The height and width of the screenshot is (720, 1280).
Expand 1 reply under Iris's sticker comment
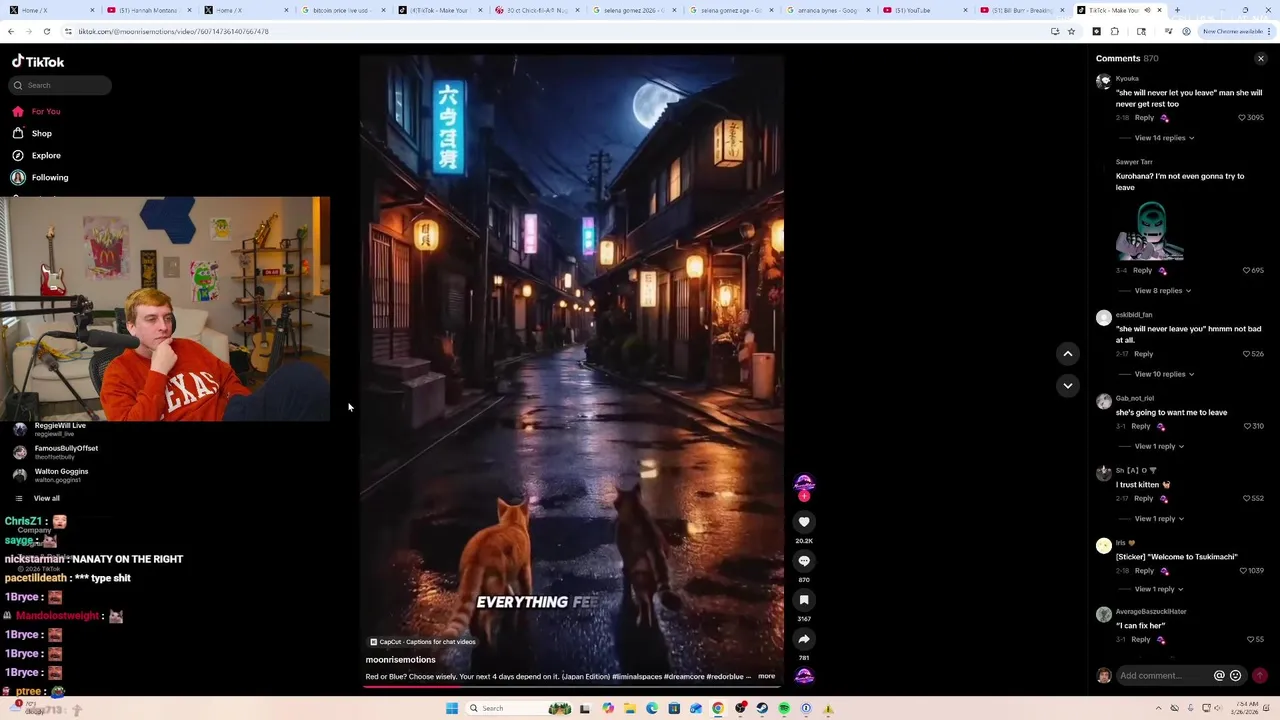point(1159,589)
